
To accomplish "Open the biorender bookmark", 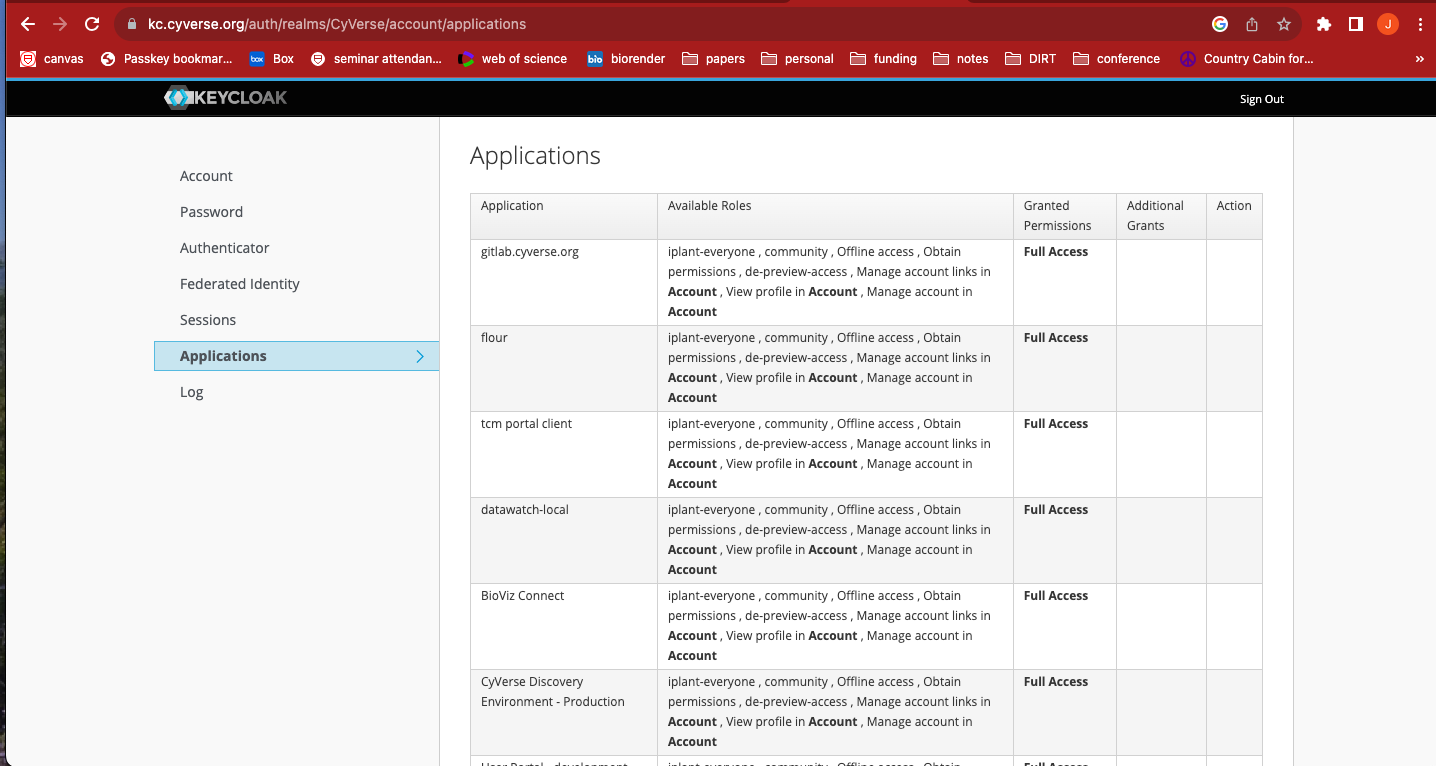I will [626, 58].
